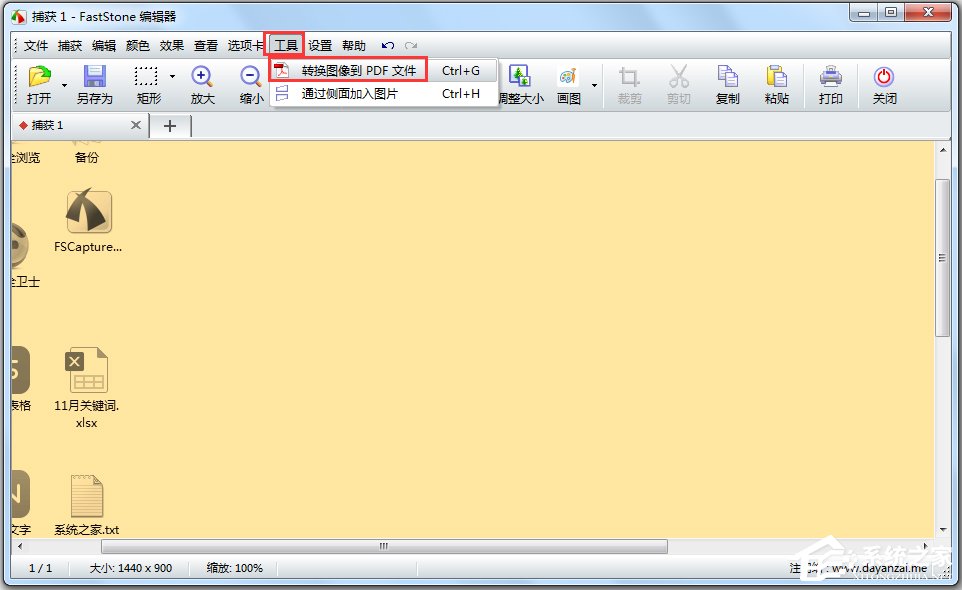Expand the Draw tool dropdown arrow
The width and height of the screenshot is (962, 590).
[x=594, y=85]
